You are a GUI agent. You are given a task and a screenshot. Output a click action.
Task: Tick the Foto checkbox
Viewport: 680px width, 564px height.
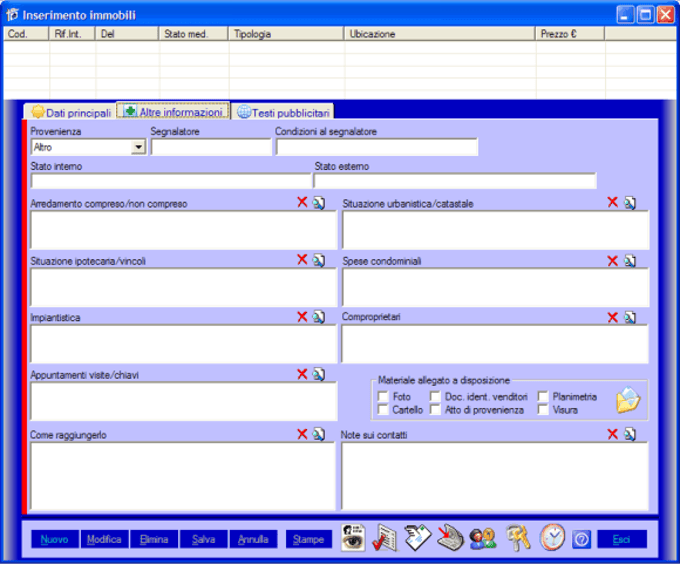383,397
